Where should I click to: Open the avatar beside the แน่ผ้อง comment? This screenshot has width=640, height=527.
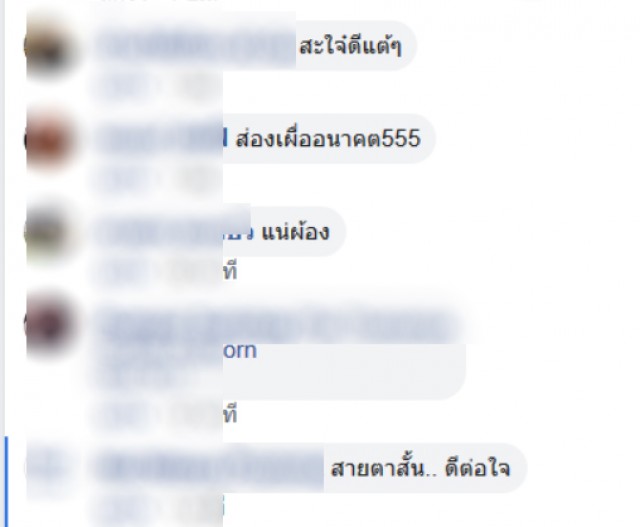[48, 232]
